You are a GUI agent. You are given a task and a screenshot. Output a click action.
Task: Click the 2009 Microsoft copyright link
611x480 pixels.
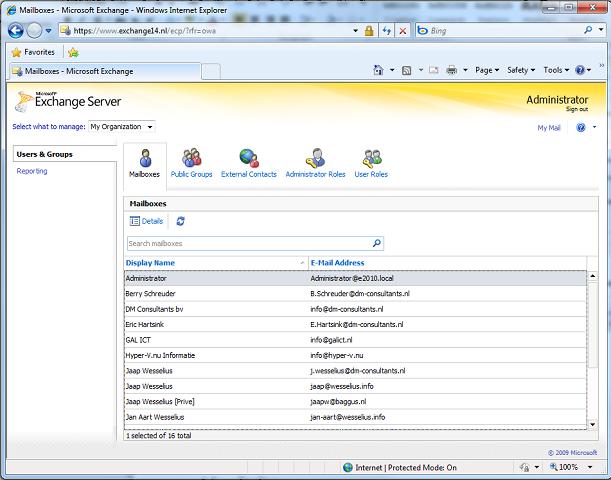coord(572,453)
